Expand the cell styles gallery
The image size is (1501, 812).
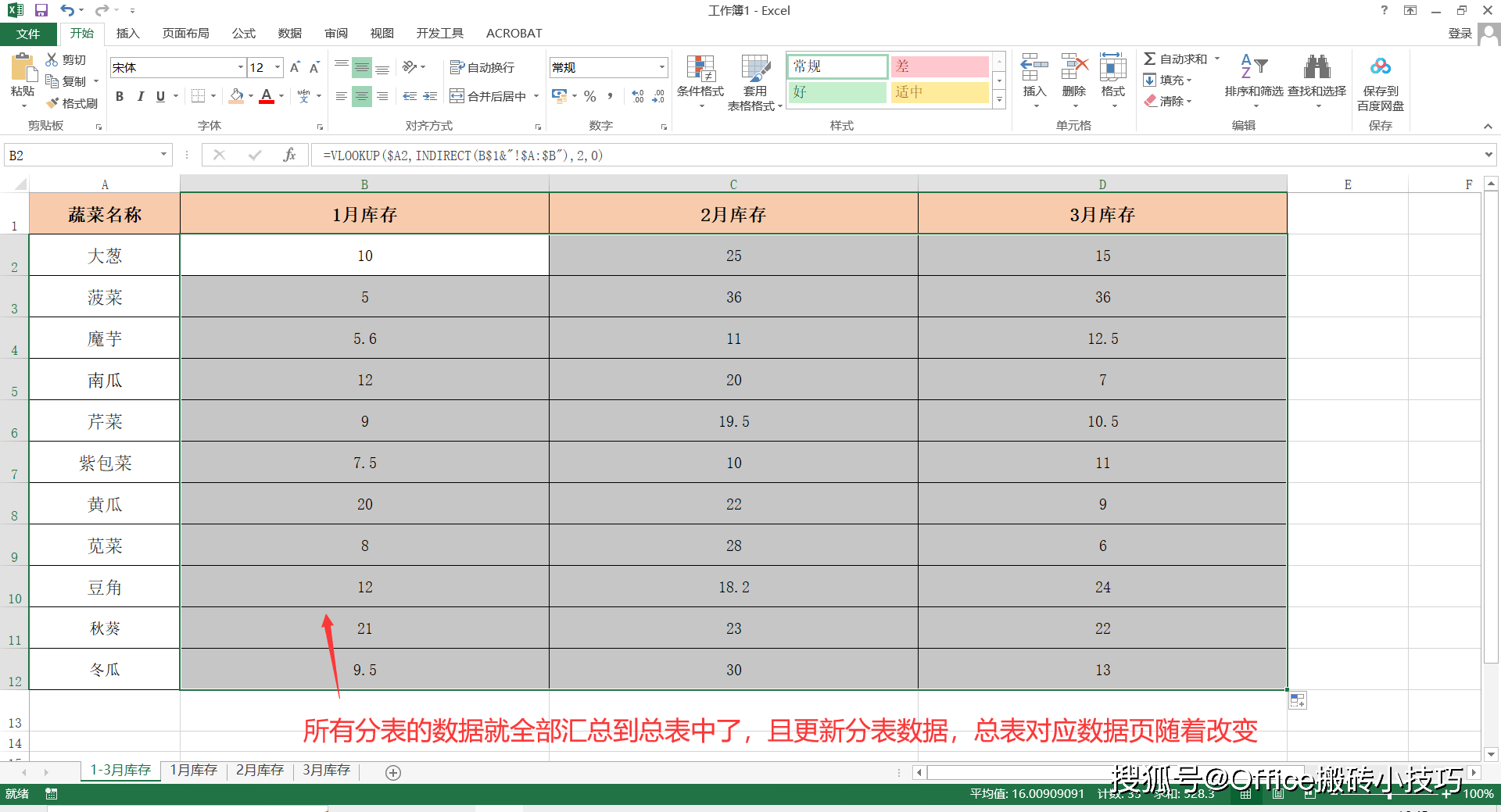click(x=999, y=99)
